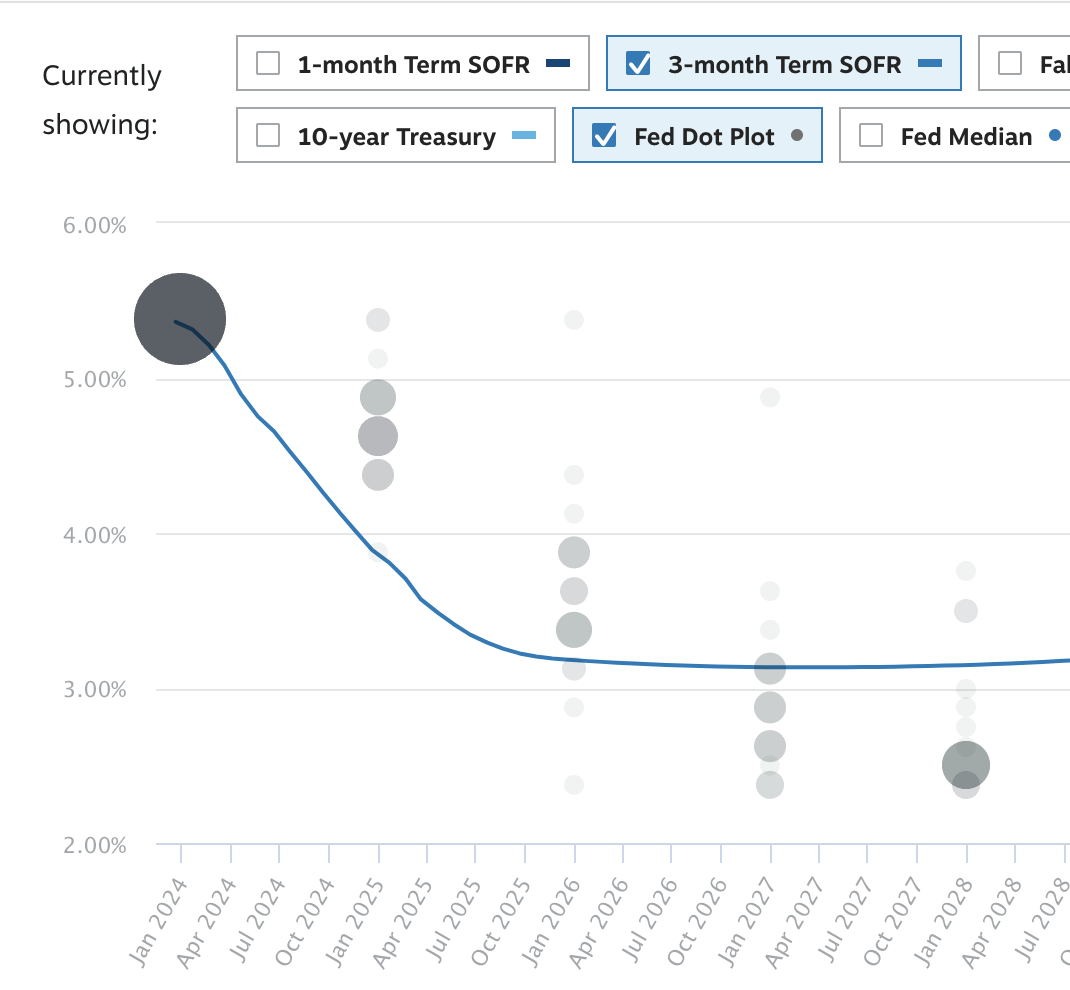Click the 6.00% y-axis label
This screenshot has width=1070, height=990.
pyautogui.click(x=94, y=225)
